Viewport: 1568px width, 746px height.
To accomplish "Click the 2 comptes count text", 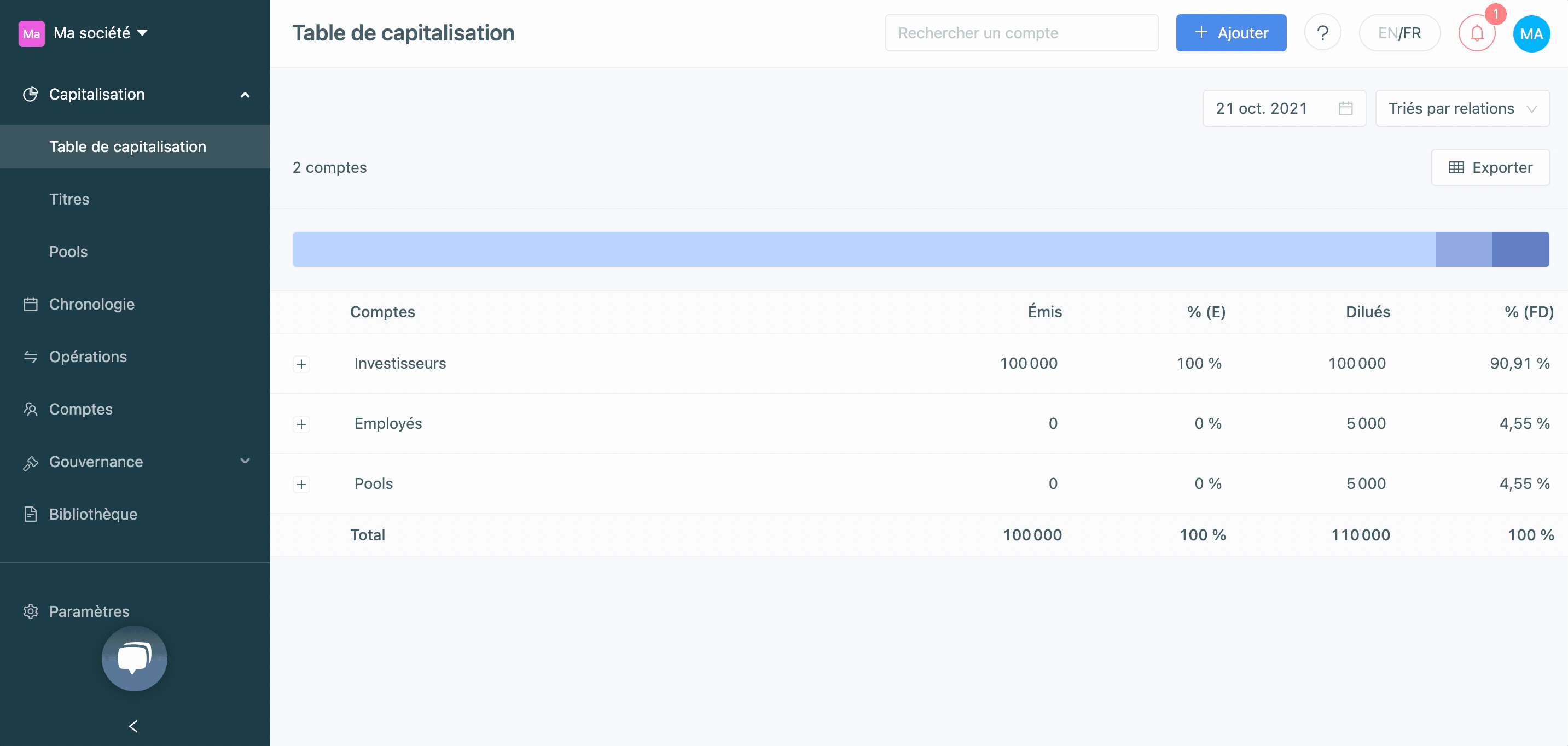I will (329, 167).
